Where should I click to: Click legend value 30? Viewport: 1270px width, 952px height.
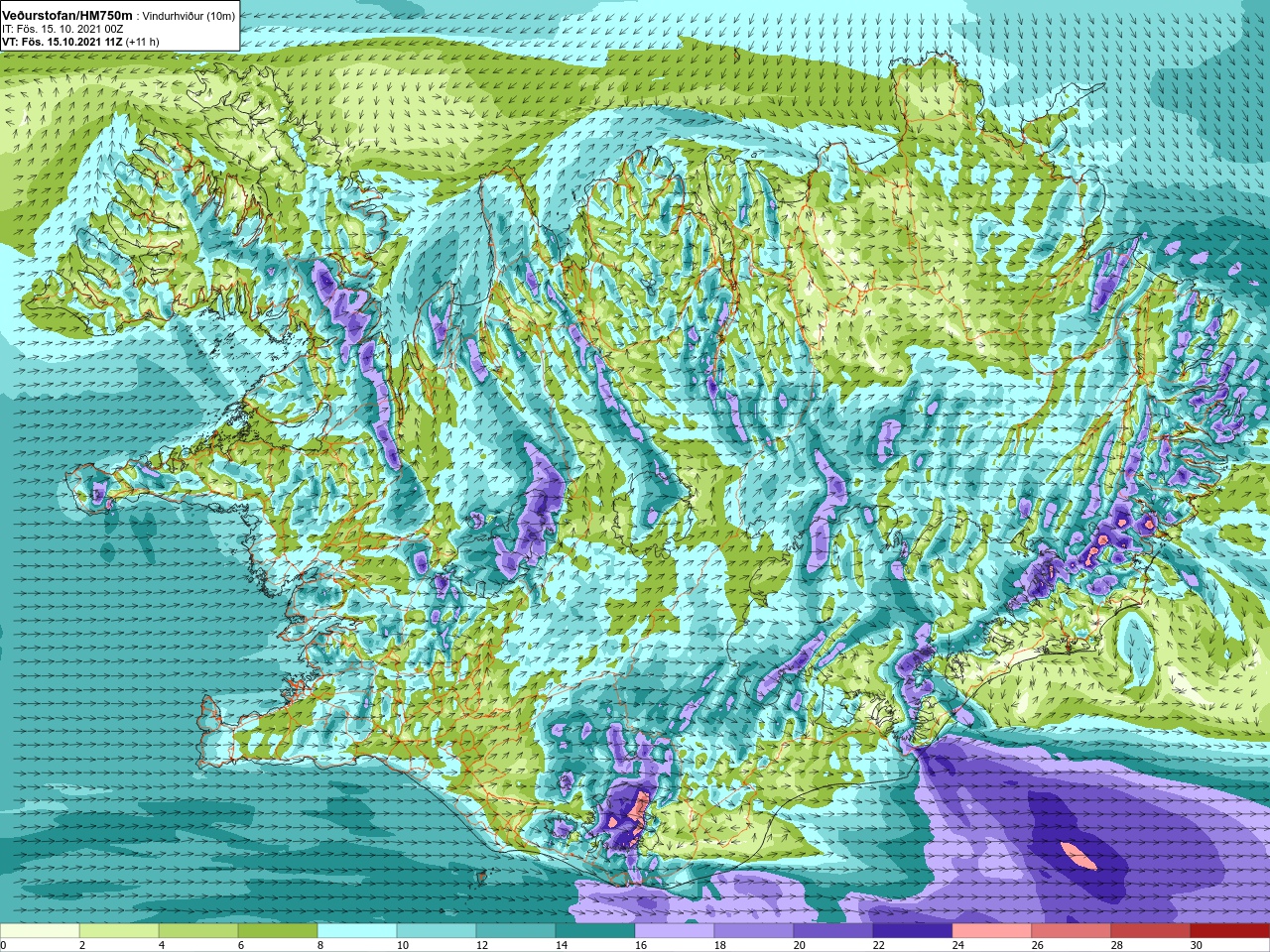[x=1196, y=945]
